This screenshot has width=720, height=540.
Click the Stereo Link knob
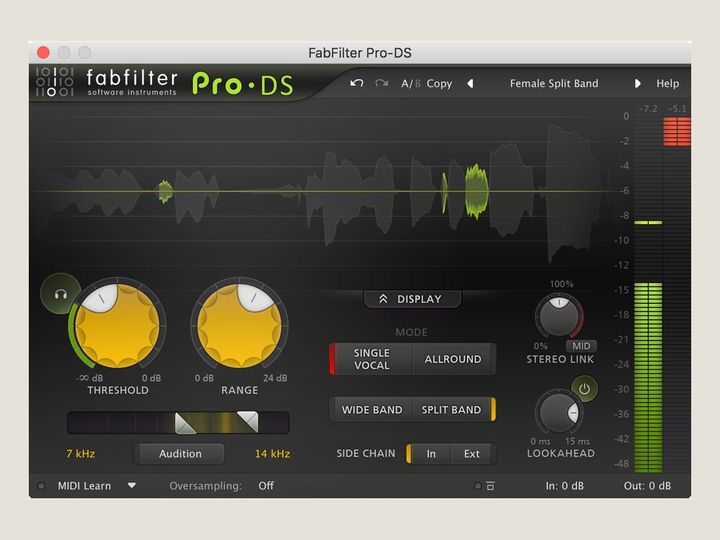(559, 316)
